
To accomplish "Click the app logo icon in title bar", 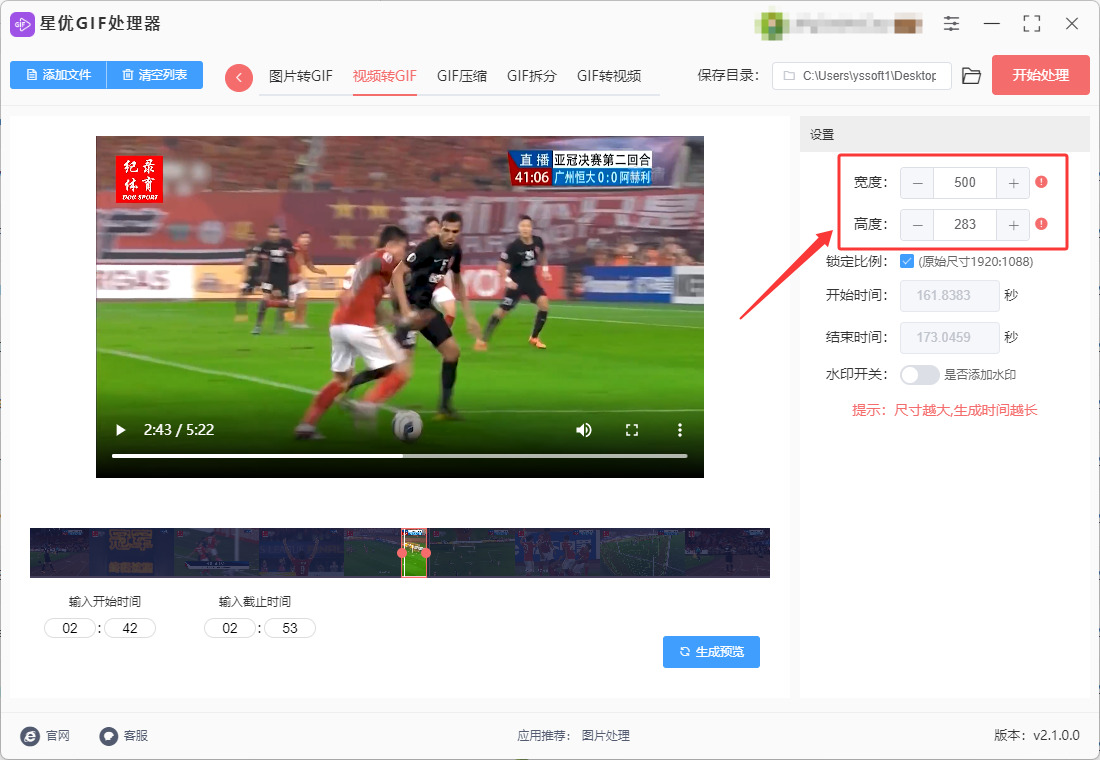I will [22, 24].
